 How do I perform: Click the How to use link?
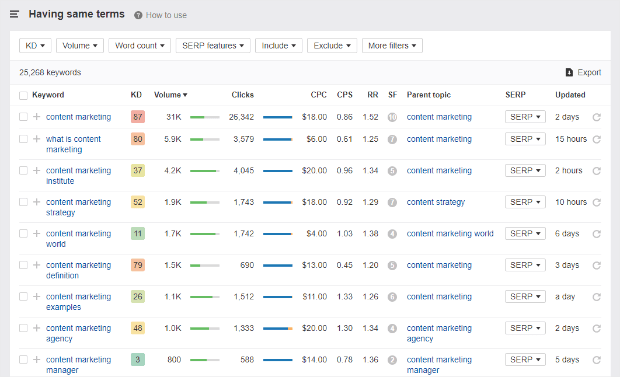click(x=166, y=15)
